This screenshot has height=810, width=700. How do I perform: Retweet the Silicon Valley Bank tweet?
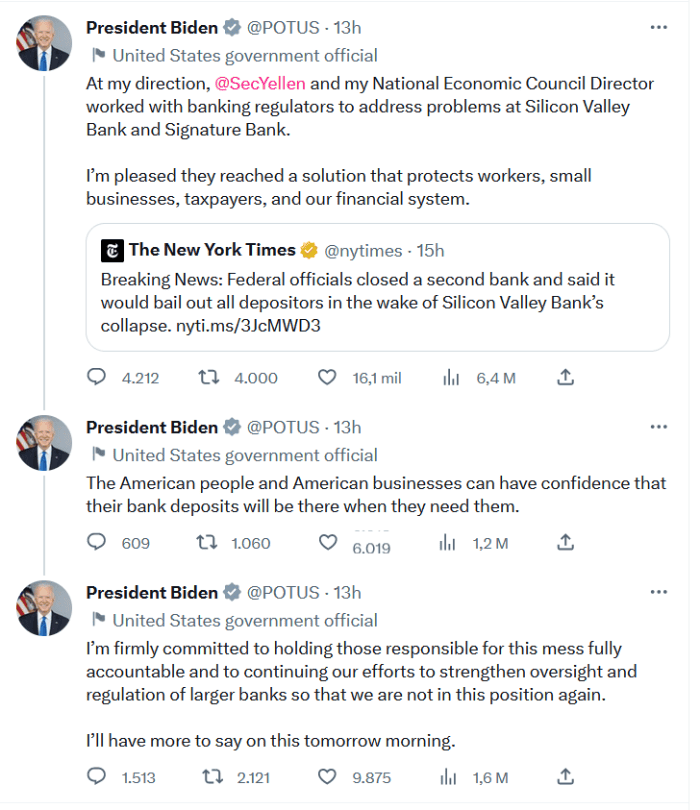(x=208, y=378)
